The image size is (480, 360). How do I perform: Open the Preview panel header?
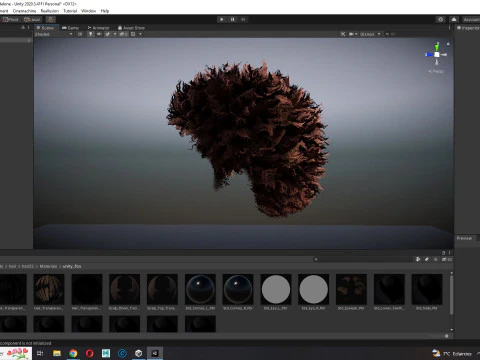[x=464, y=238]
